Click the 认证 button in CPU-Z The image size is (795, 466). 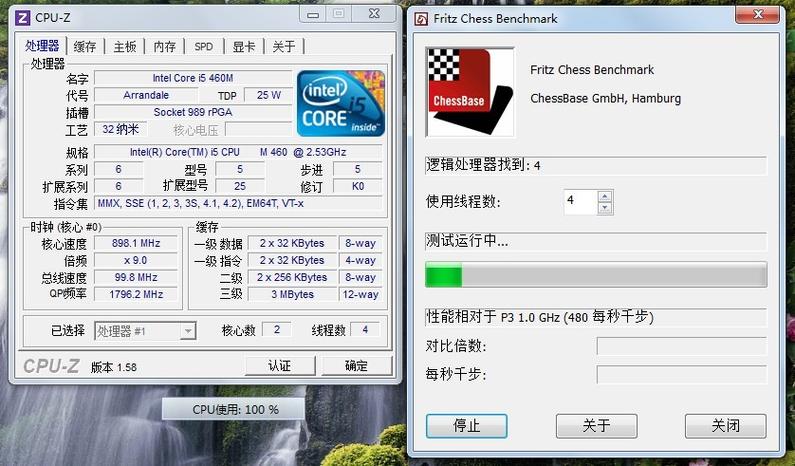[x=280, y=366]
